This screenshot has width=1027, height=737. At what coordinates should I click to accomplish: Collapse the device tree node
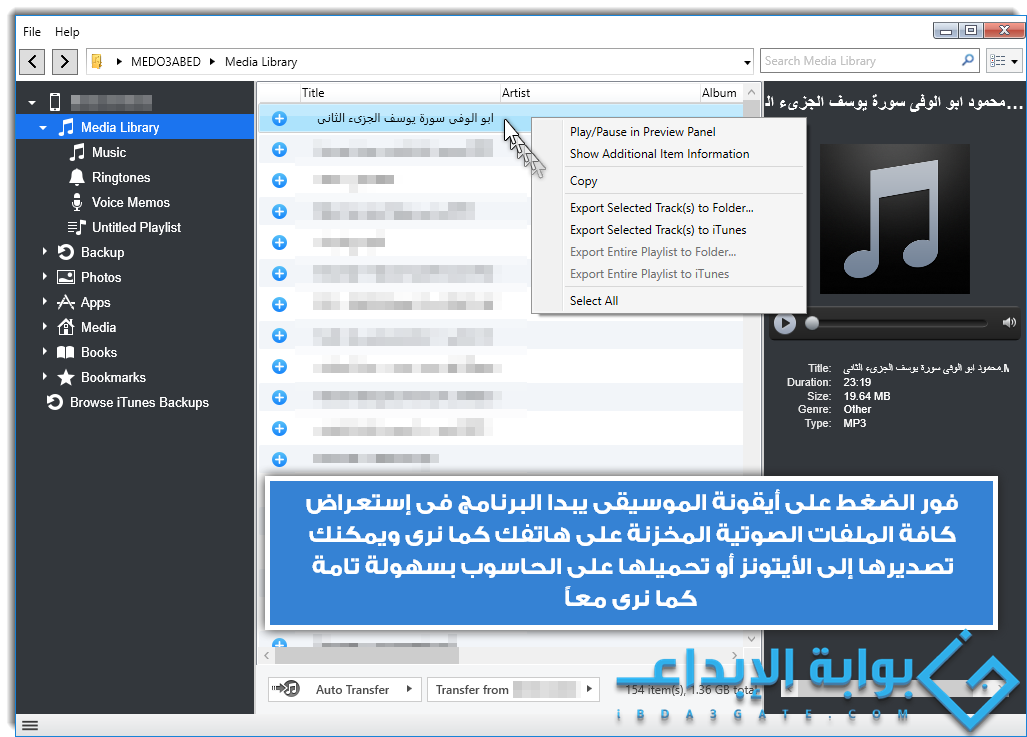(32, 102)
